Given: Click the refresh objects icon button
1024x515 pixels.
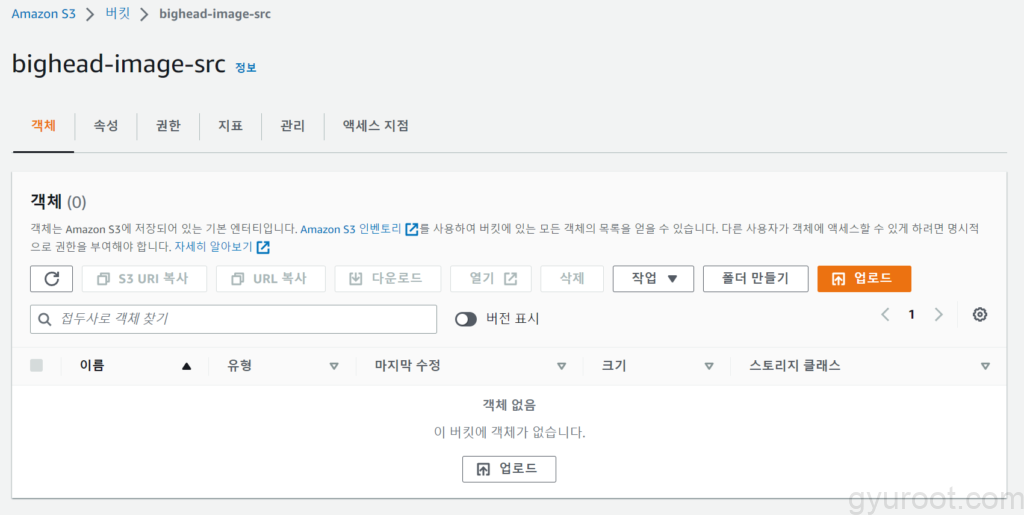Looking at the screenshot, I should click(x=51, y=279).
